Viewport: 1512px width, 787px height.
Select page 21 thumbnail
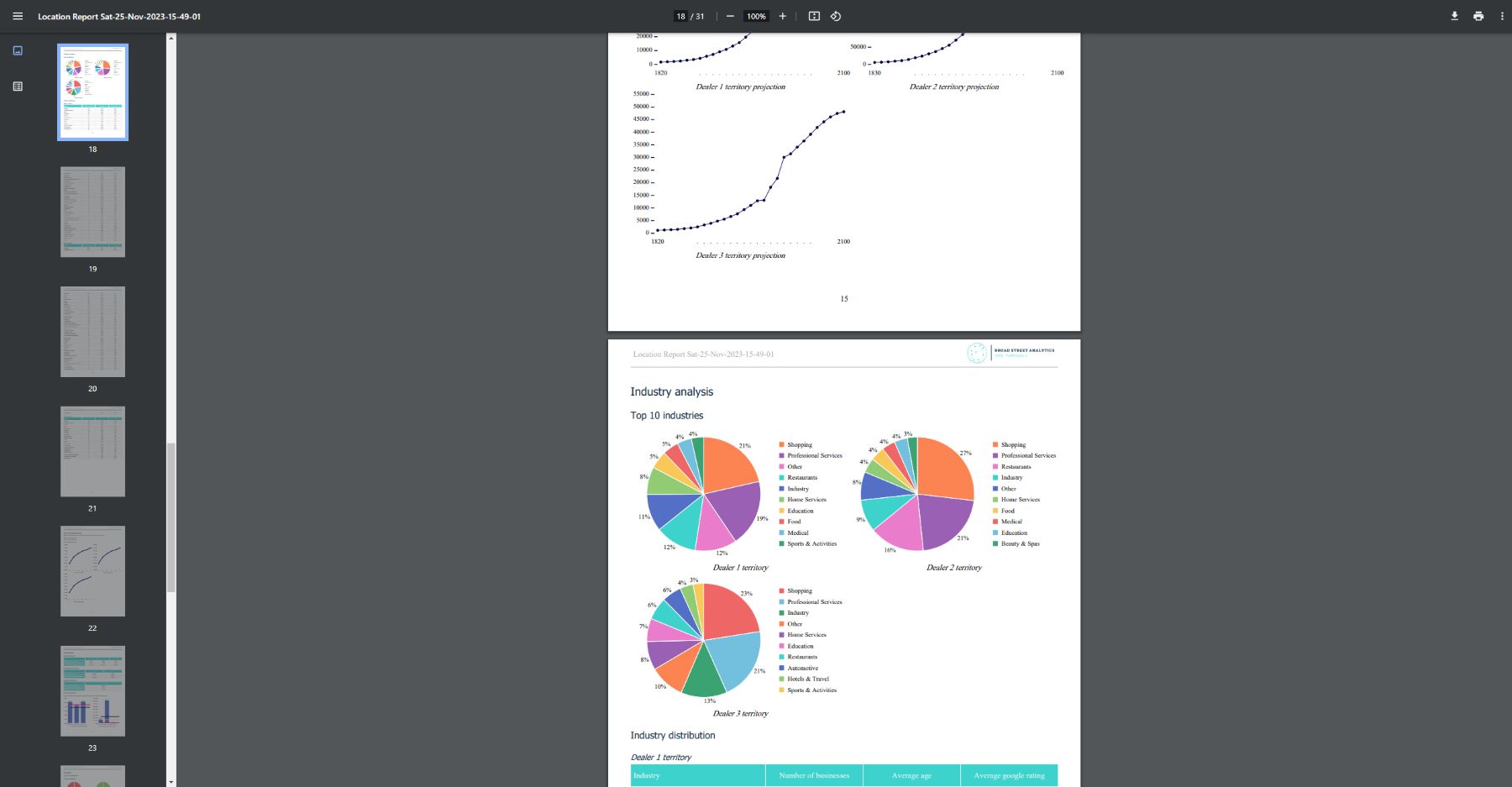click(92, 451)
